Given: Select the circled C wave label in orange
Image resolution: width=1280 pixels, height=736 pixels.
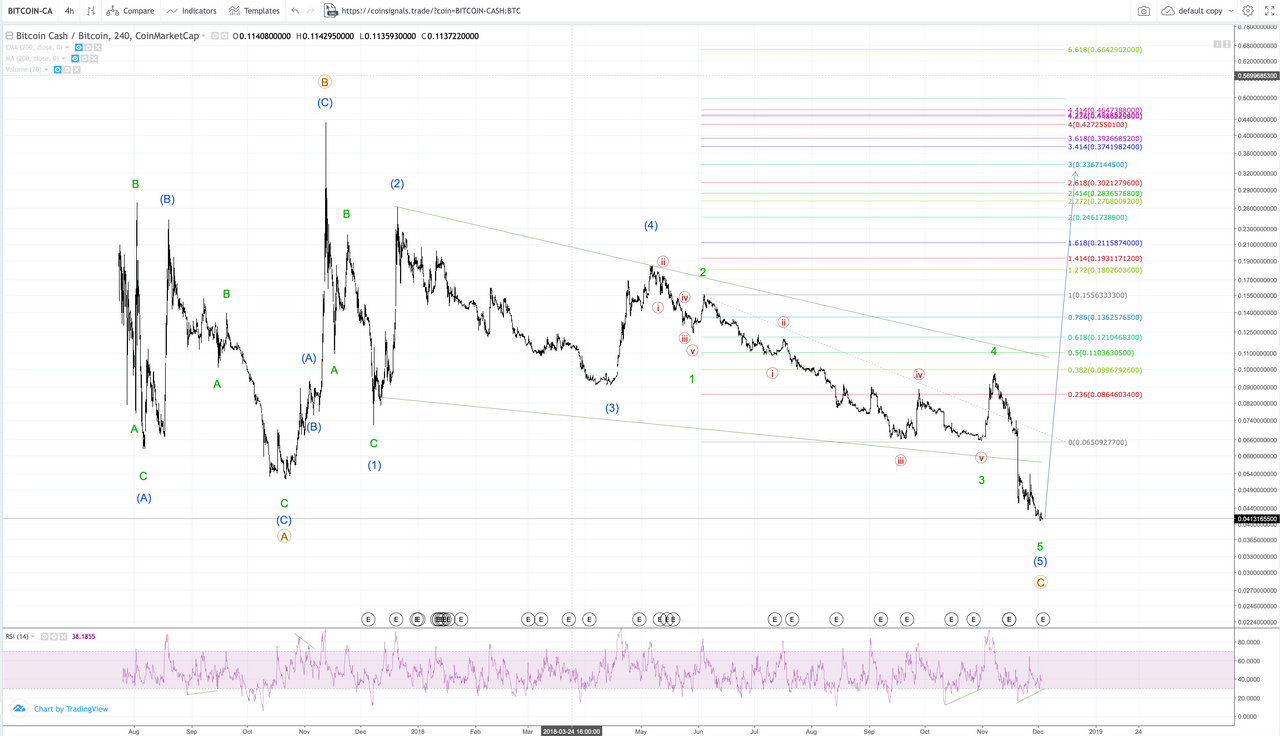Looking at the screenshot, I should pos(1041,582).
